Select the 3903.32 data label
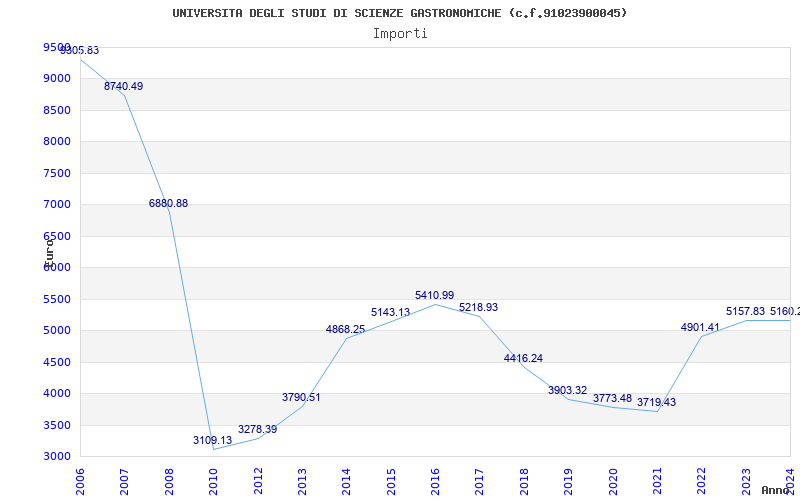This screenshot has height=500, width=800. 567,390
